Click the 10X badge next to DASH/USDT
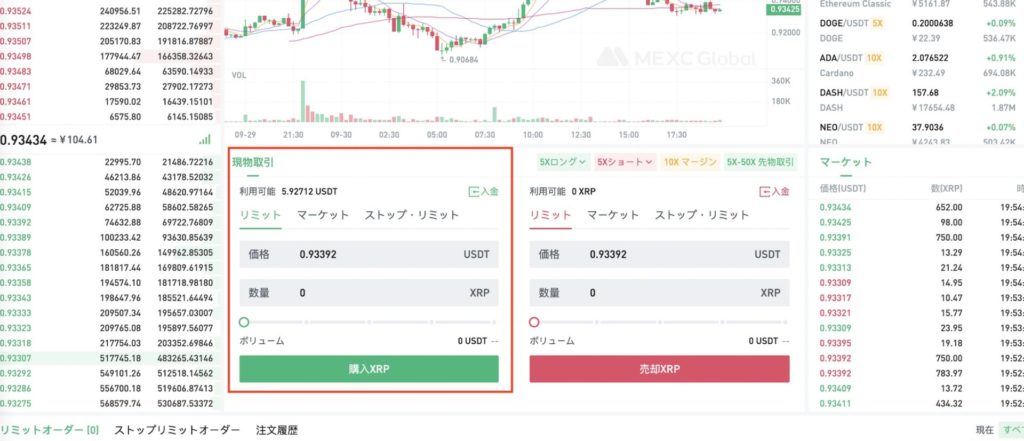The width and height of the screenshot is (1024, 441). coord(879,93)
